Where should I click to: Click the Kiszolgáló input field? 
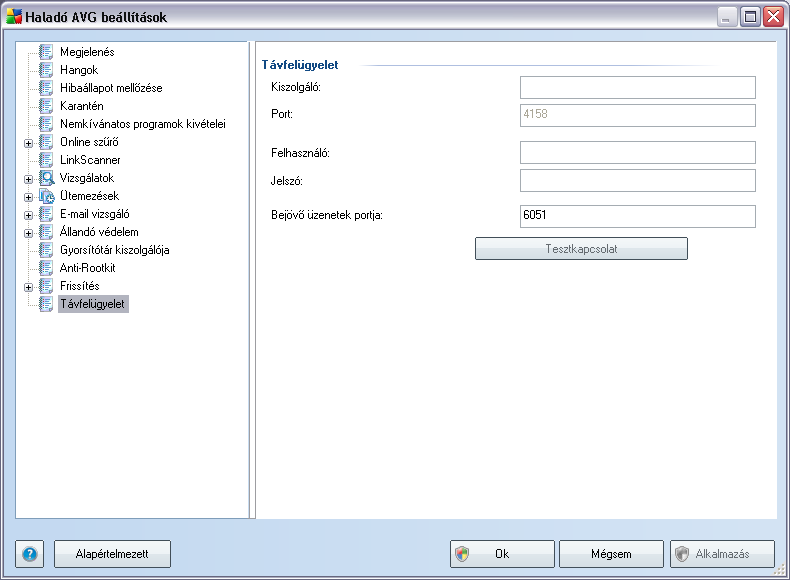[638, 88]
